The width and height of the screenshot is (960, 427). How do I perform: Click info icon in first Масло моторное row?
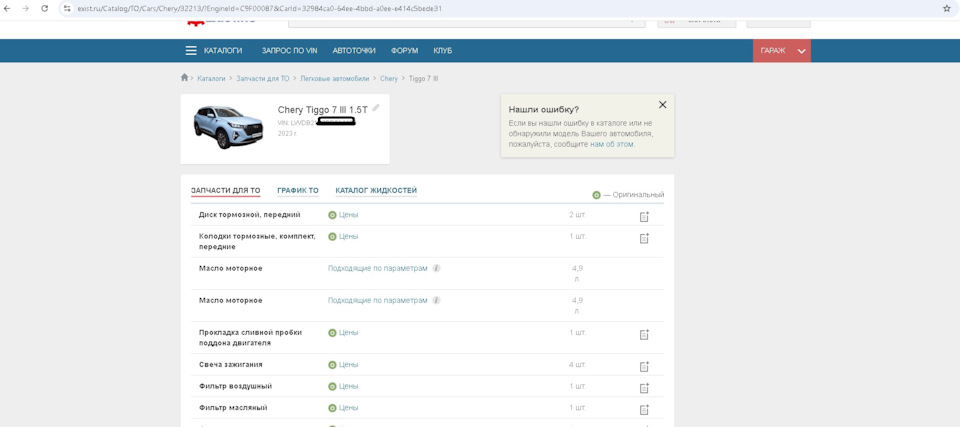click(x=436, y=268)
